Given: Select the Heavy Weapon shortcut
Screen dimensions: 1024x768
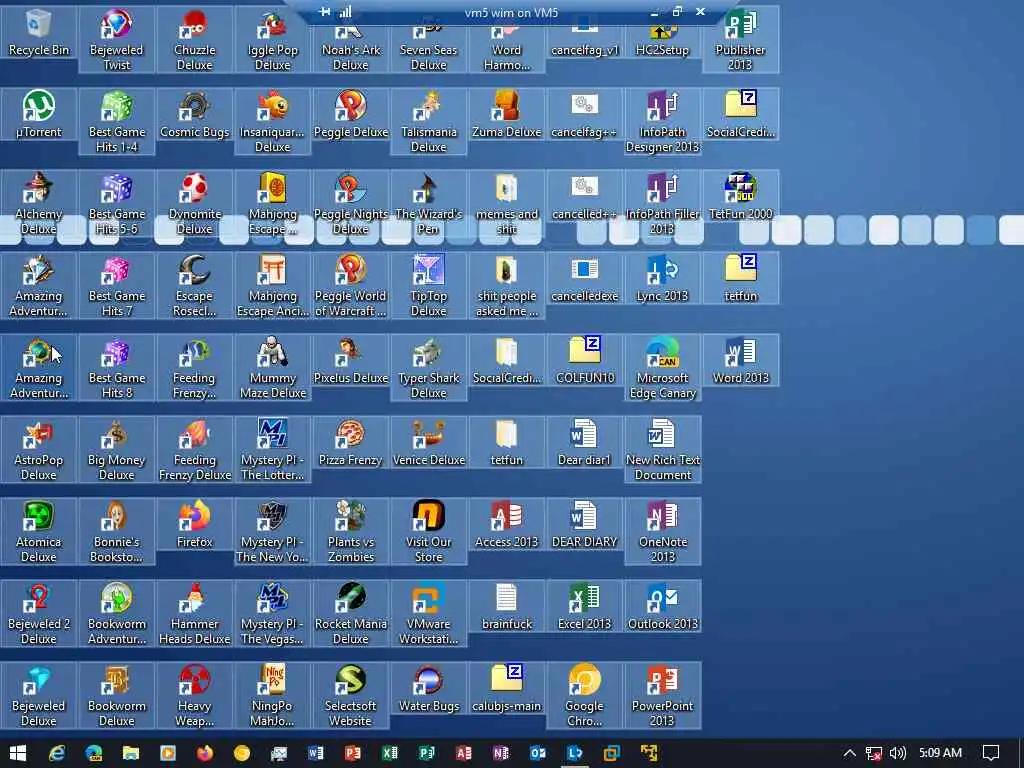Looking at the screenshot, I should [x=195, y=696].
